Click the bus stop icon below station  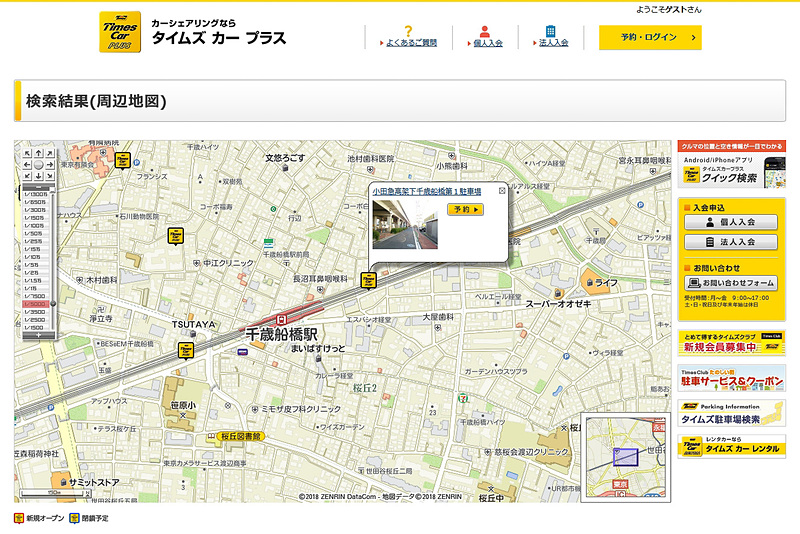click(x=242, y=352)
